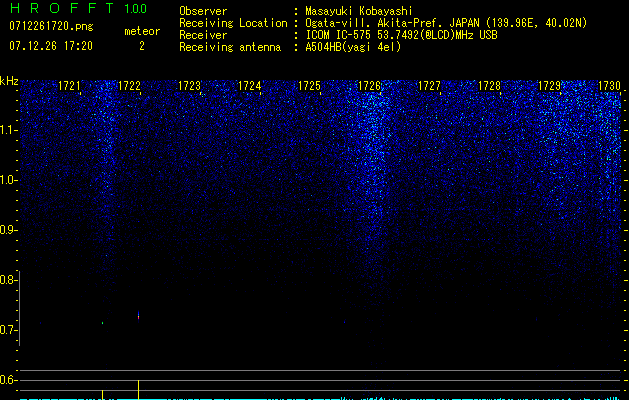Click the tall yellow signal bar under 1722
Viewport: 629px width, 400px height.
138,390
